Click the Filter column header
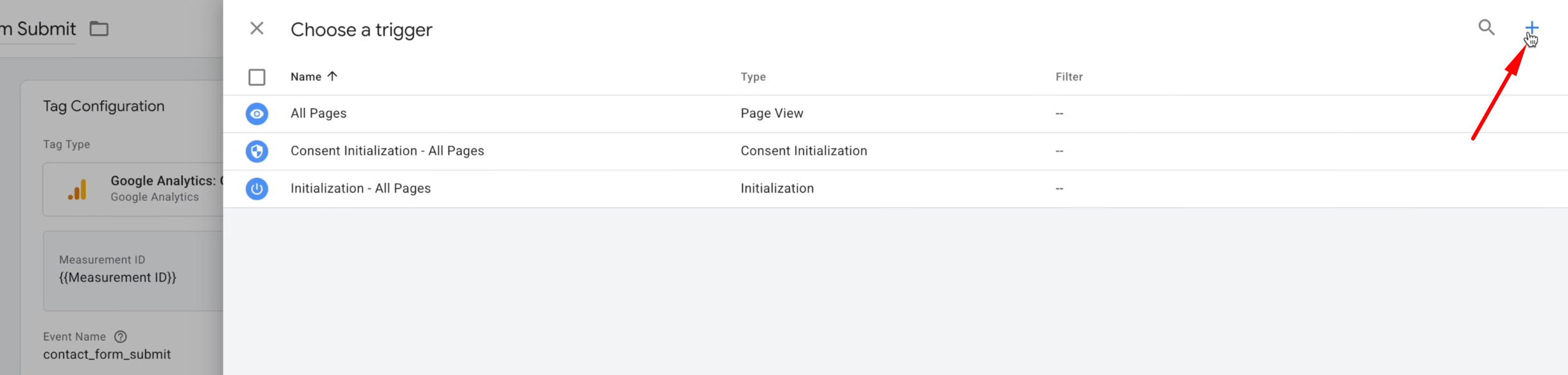This screenshot has height=375, width=1568. point(1069,77)
